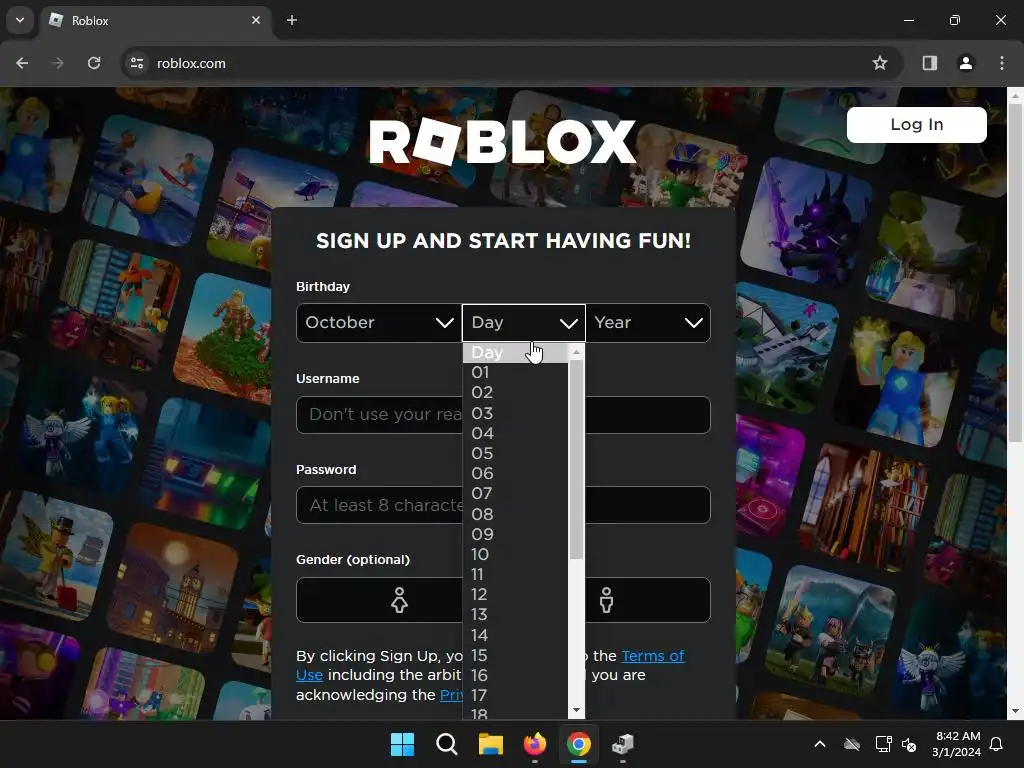
Task: Show hidden system tray icons
Action: (820, 744)
